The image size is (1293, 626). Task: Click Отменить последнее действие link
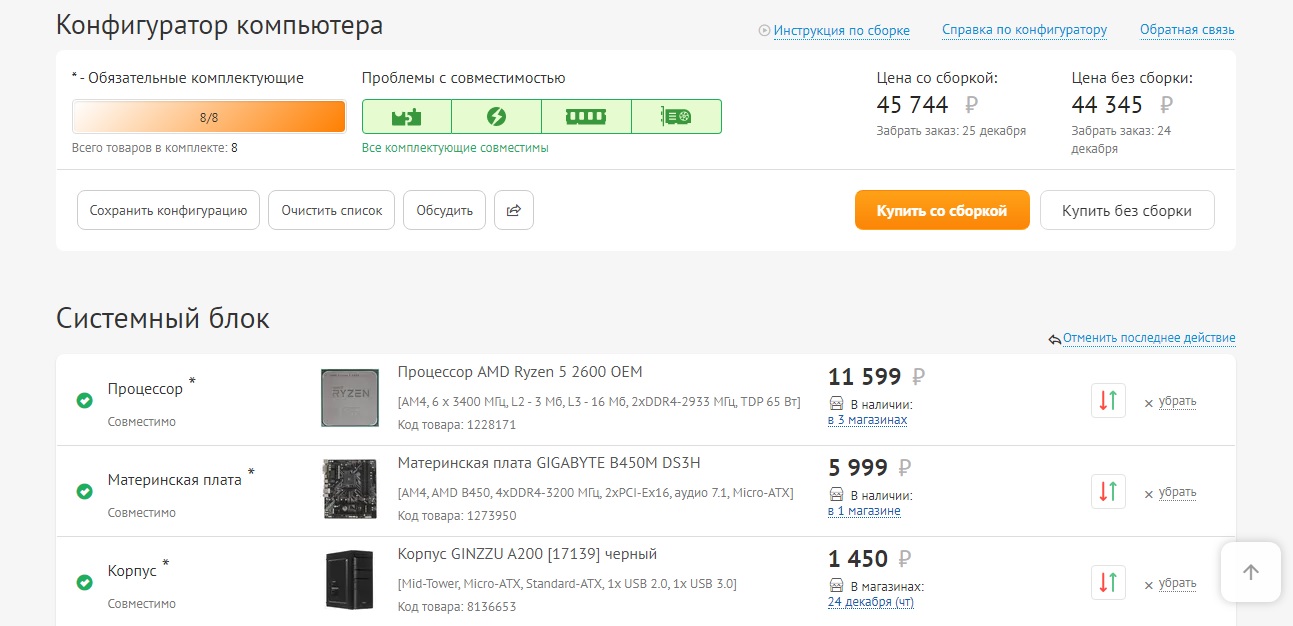[x=1149, y=338]
